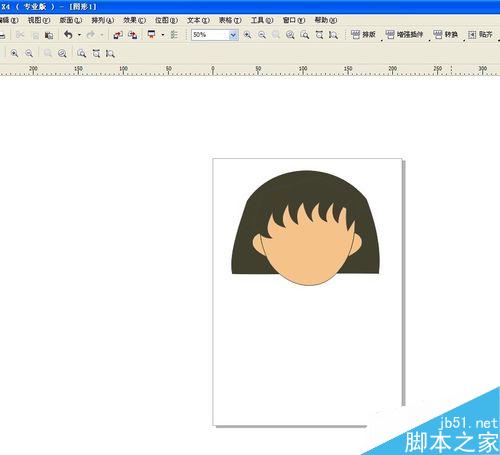The image size is (500, 455).
Task: Zoom Out from the second-row zoom toolbar
Action: [x=29, y=53]
